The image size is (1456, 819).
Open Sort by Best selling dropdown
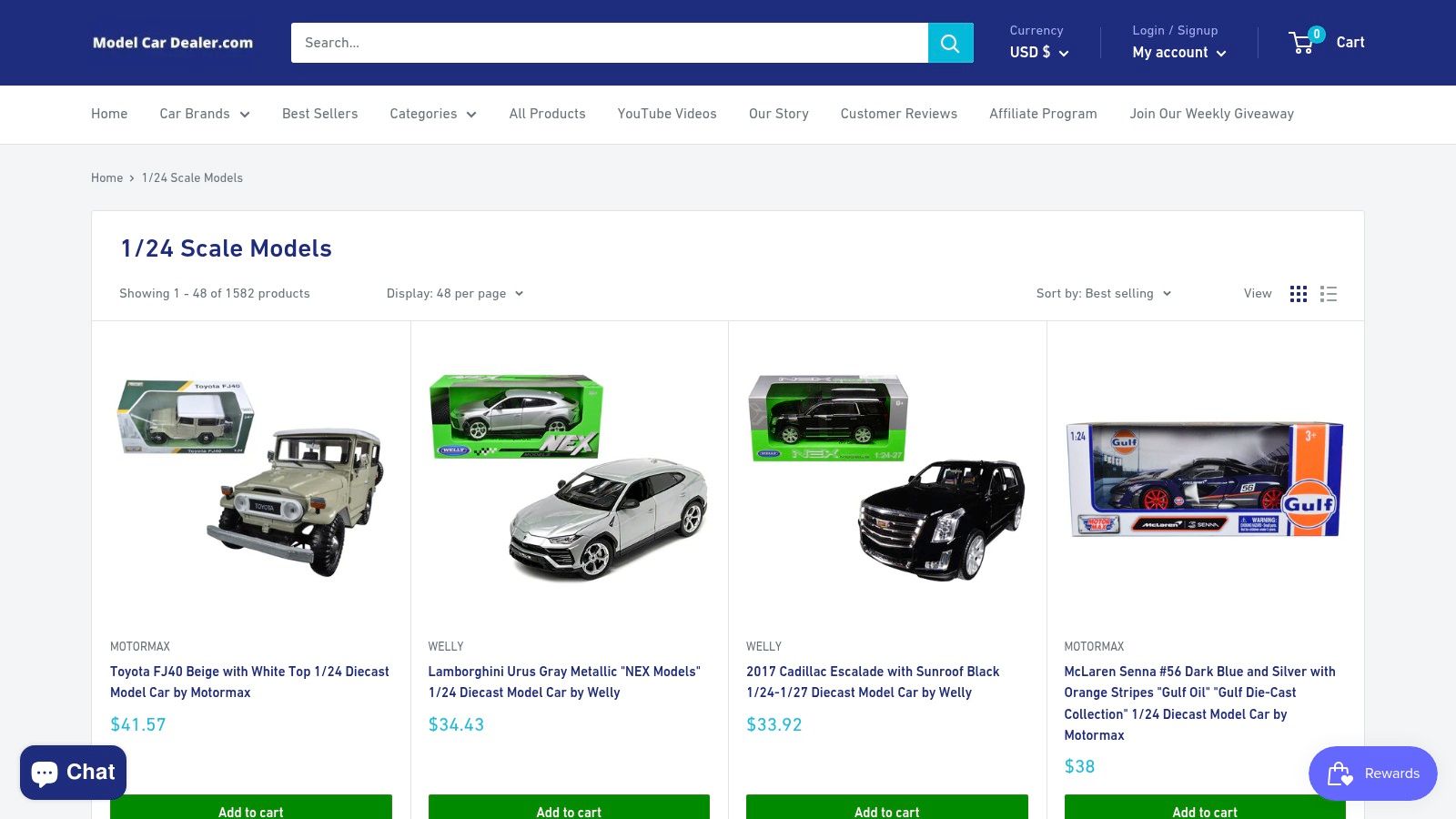(1104, 293)
